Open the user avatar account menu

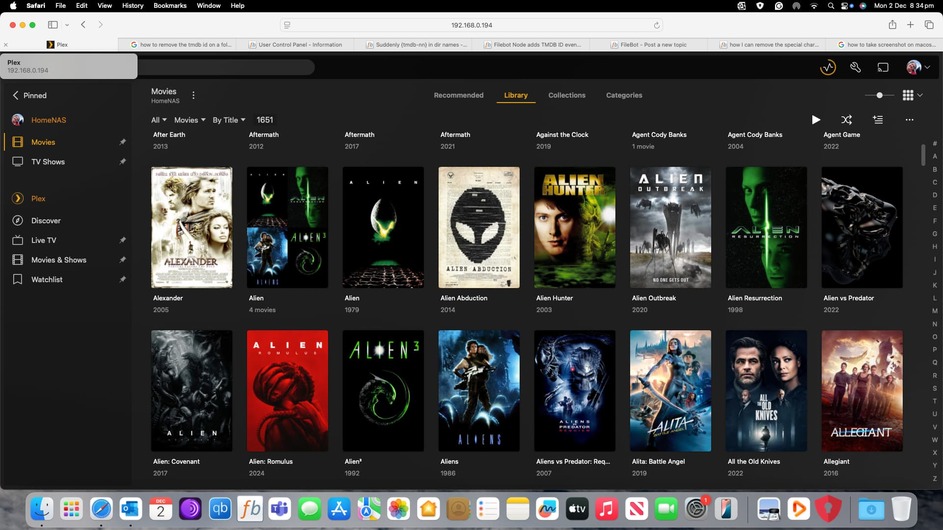tap(918, 67)
